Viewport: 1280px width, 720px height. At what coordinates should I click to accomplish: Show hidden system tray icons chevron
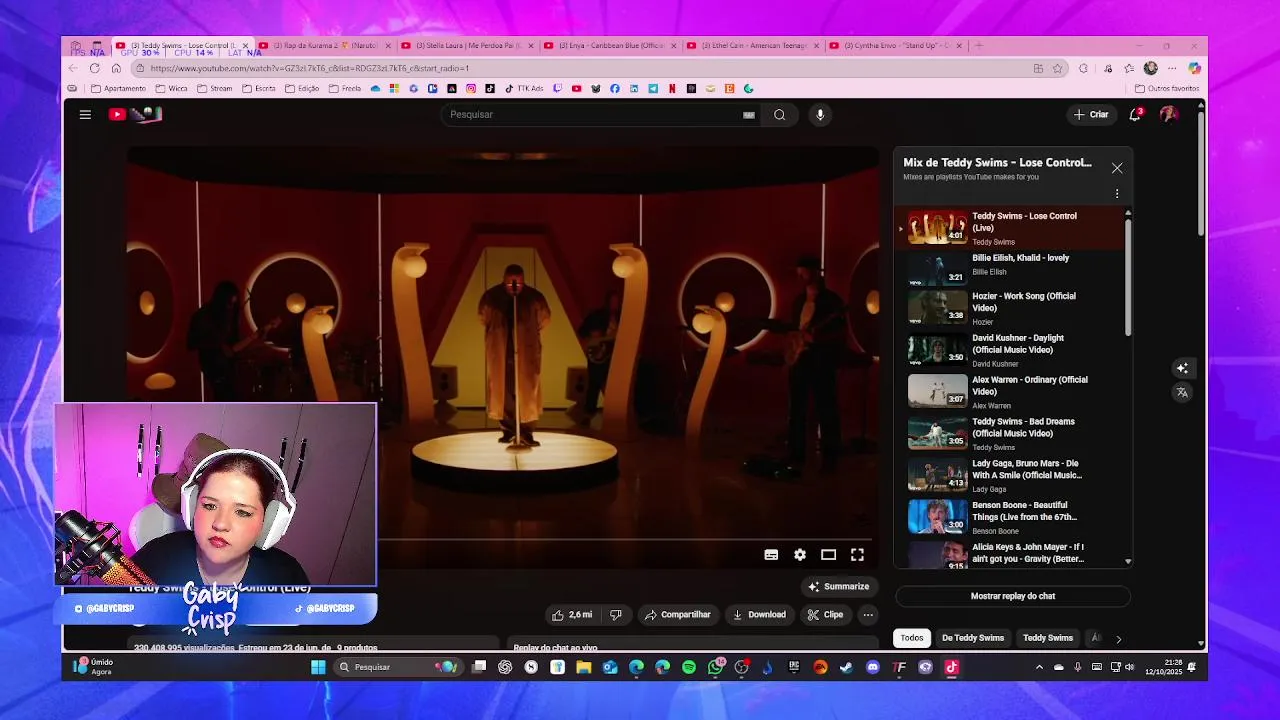coord(1039,667)
